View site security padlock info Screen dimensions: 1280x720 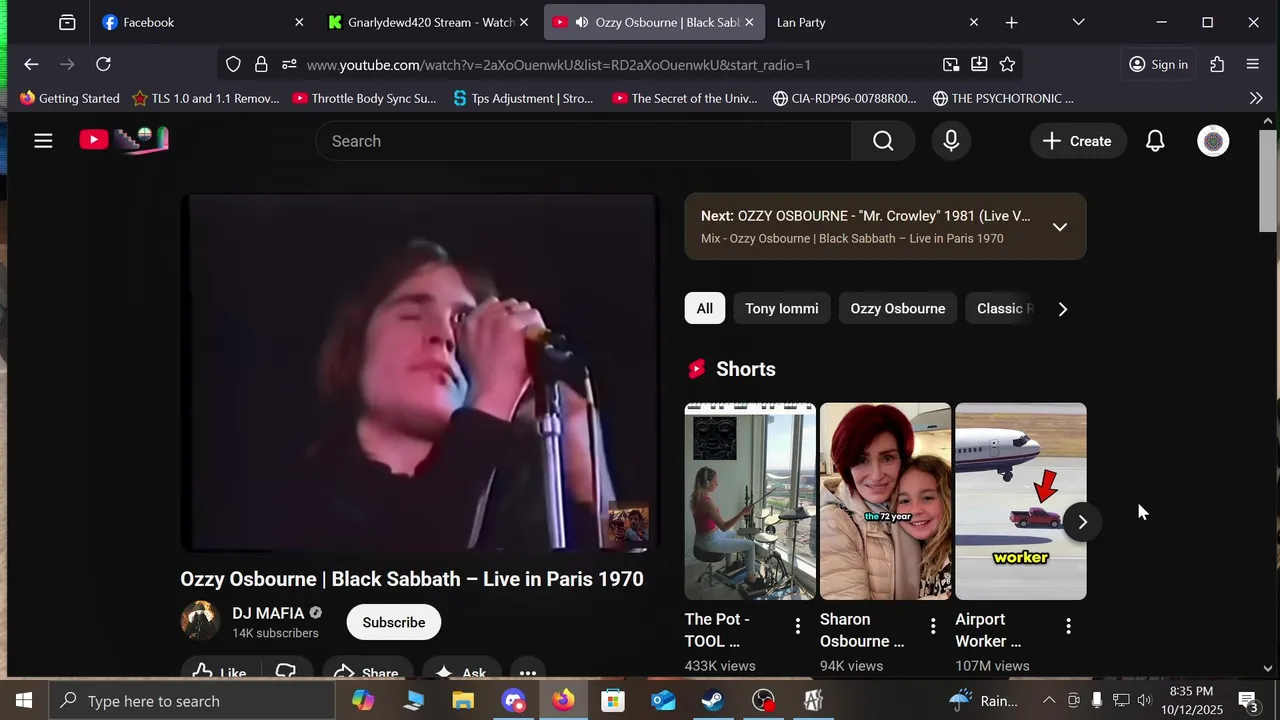coord(261,64)
